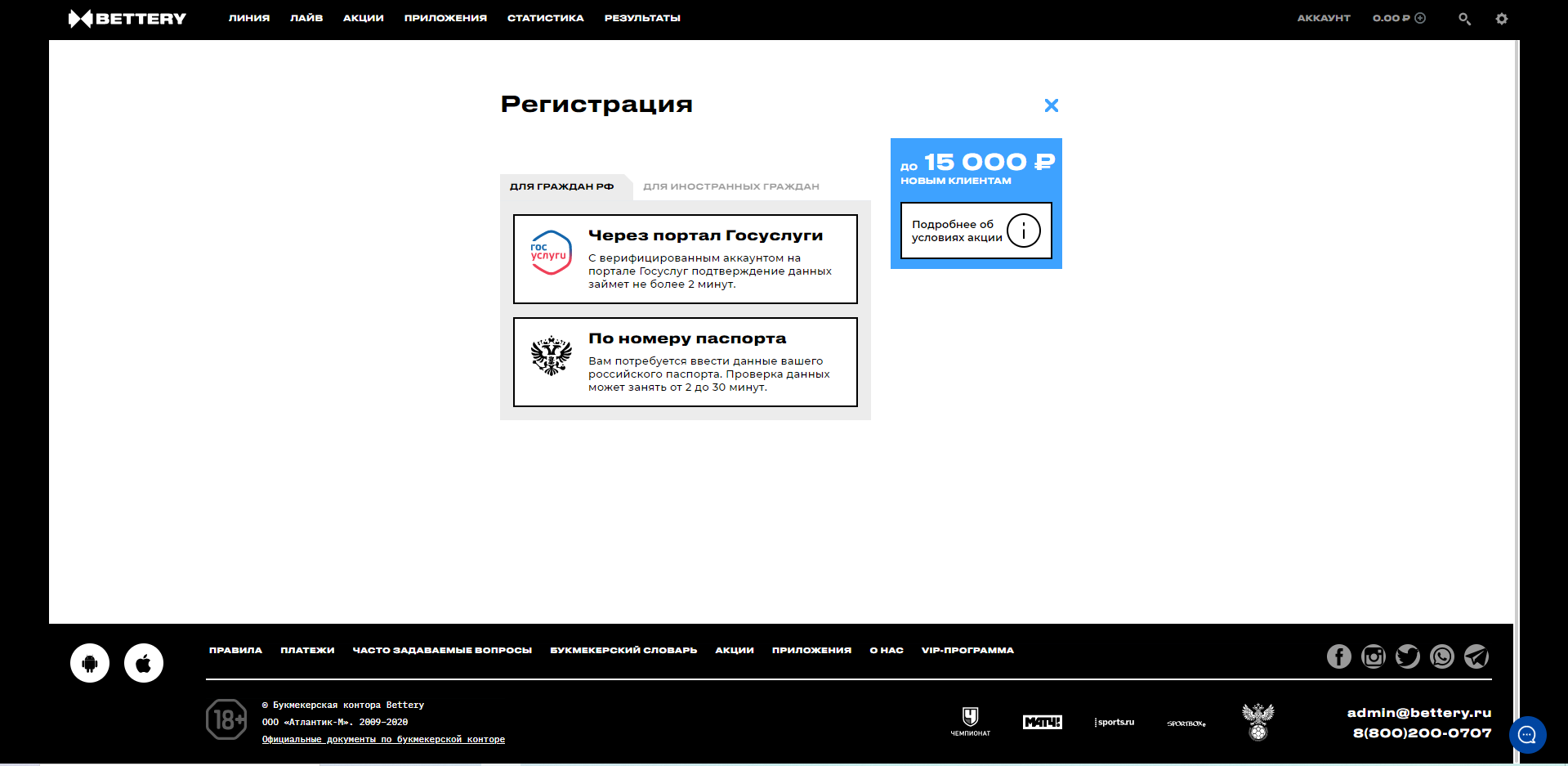Choose registration По номеру паспорта

click(x=686, y=362)
